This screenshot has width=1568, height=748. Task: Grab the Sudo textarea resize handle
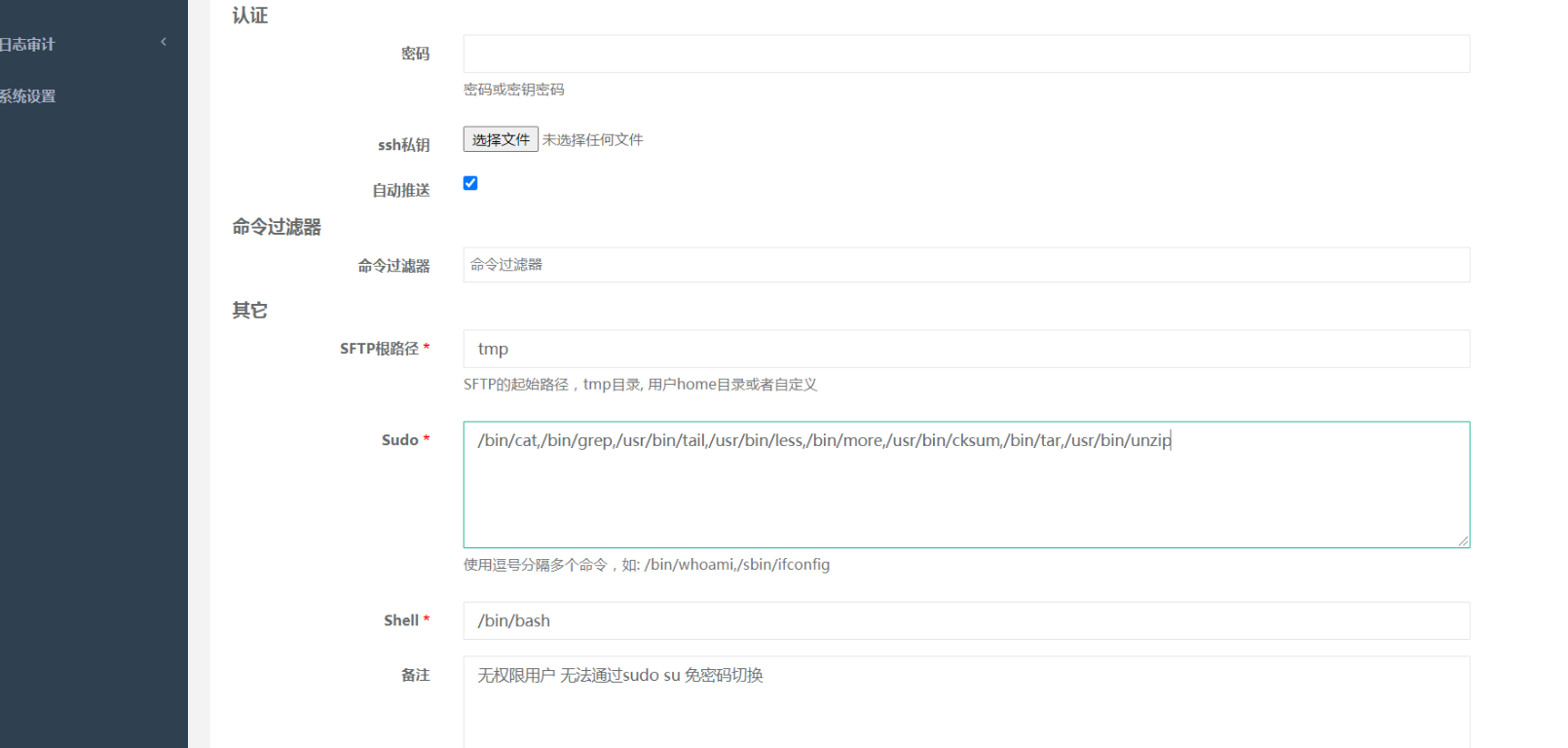point(1463,541)
